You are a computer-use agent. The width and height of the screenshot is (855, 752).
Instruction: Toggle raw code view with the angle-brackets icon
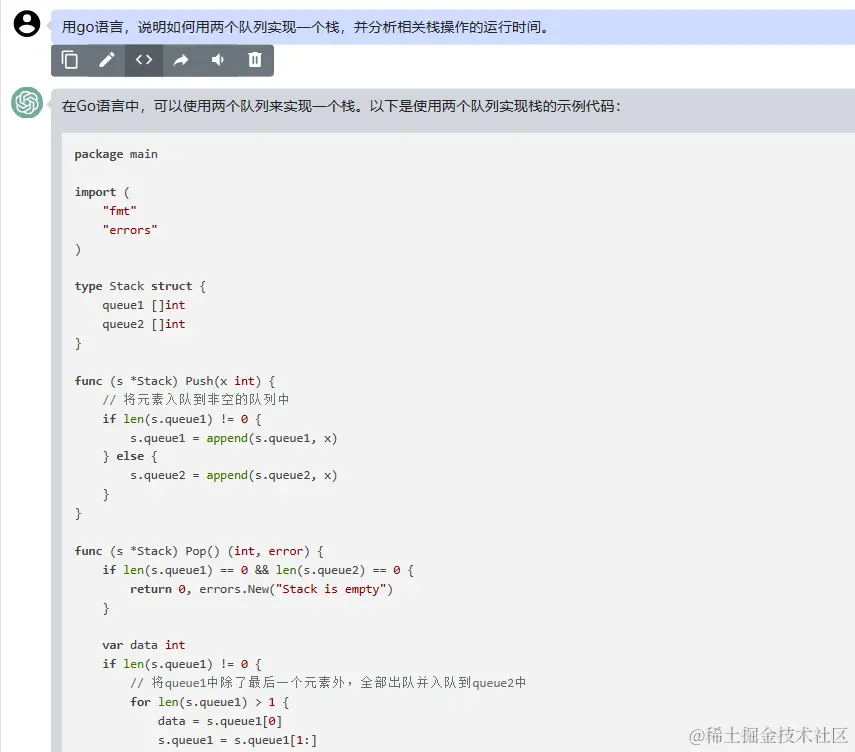pyautogui.click(x=144, y=60)
